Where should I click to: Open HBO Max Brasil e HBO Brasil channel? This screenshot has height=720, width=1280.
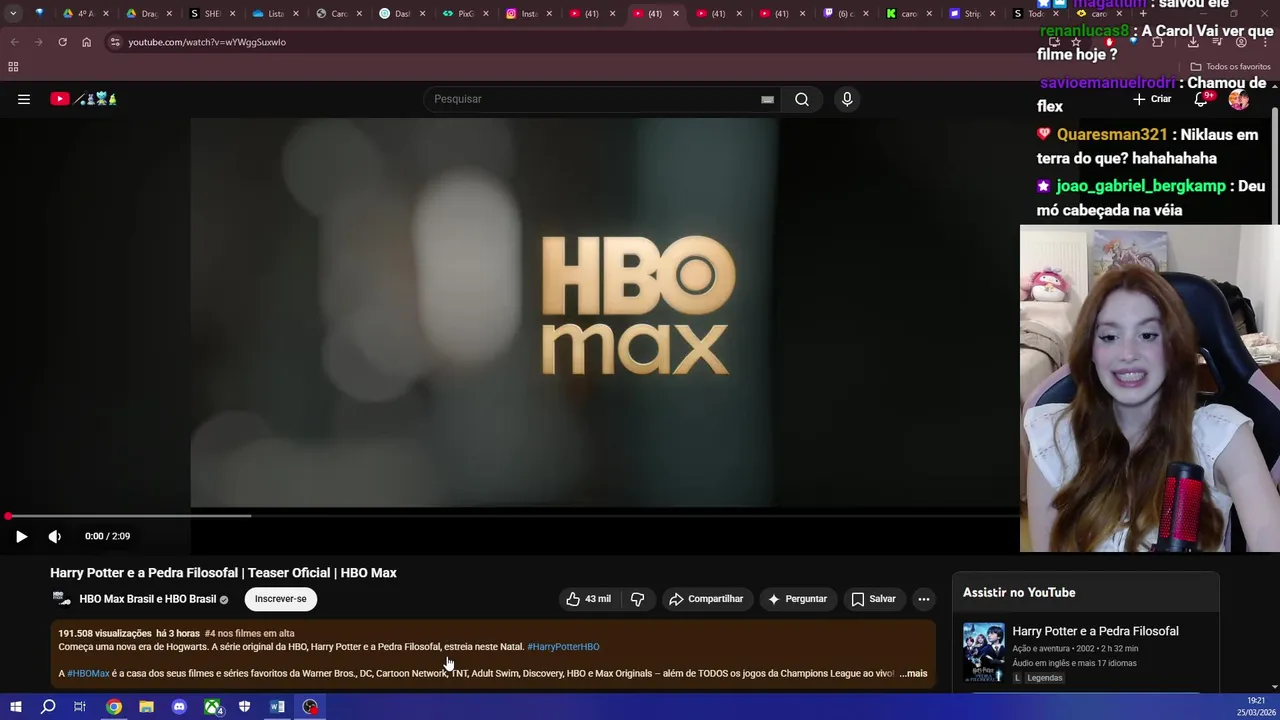tap(147, 599)
